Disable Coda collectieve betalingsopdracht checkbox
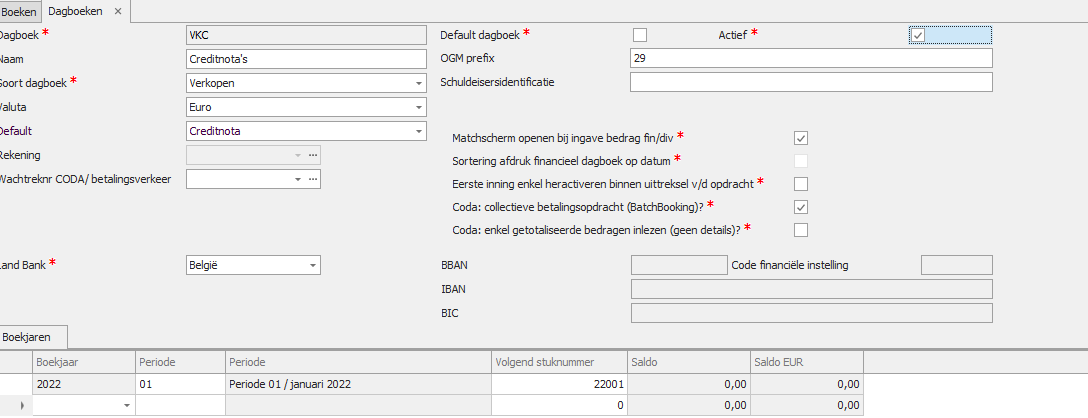Screen dimensions: 1088x418 pos(801,207)
